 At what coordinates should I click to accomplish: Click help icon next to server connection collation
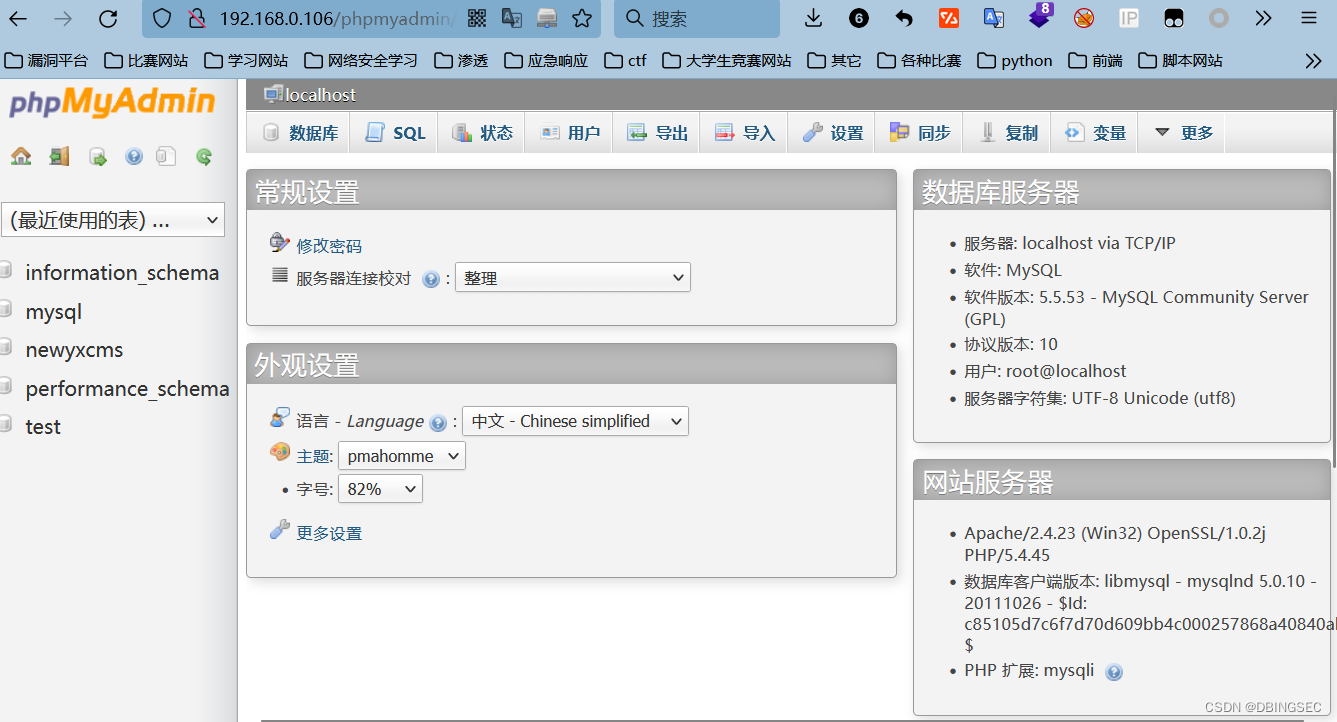tap(431, 280)
